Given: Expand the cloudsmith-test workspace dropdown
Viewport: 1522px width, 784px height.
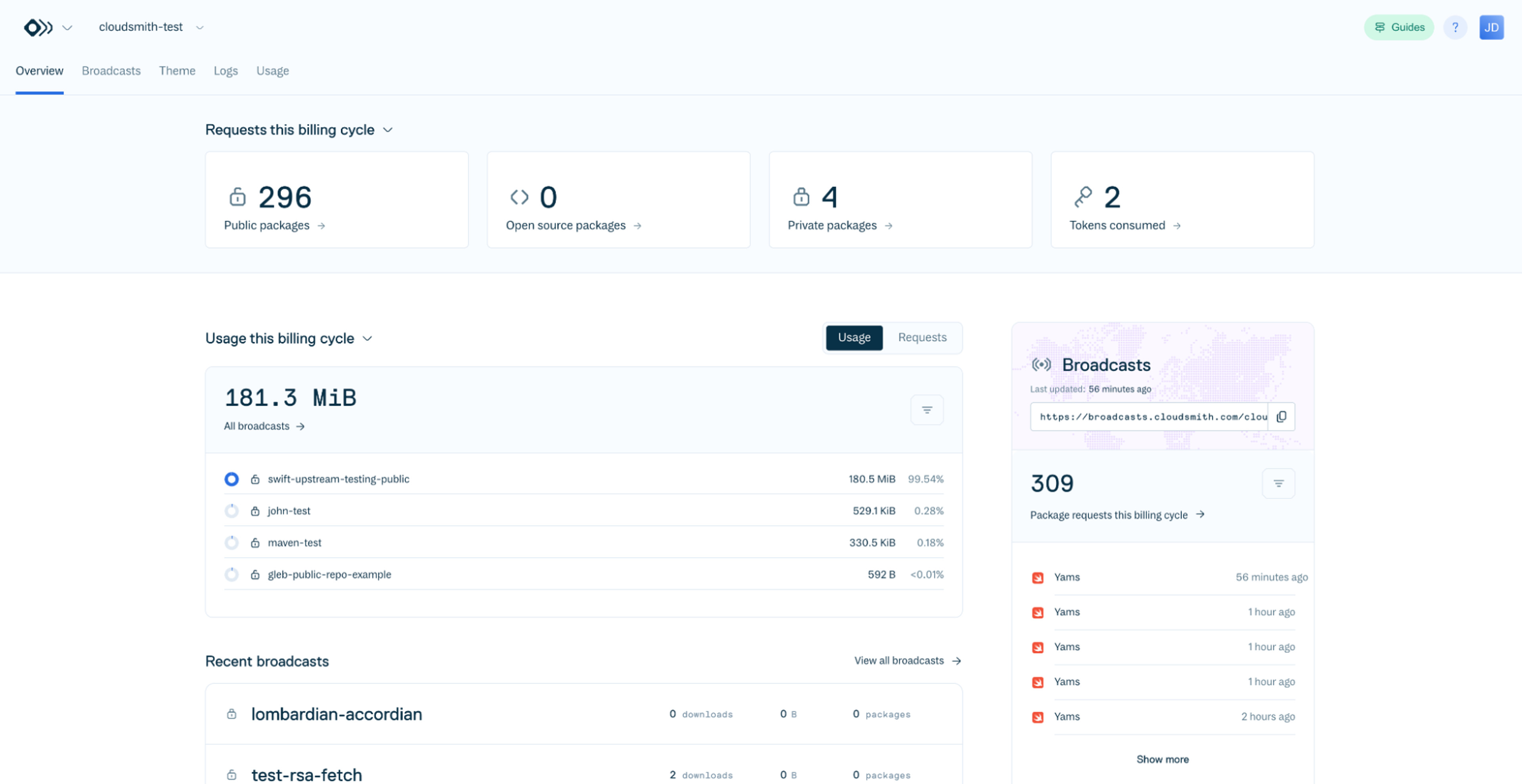Looking at the screenshot, I should [200, 28].
